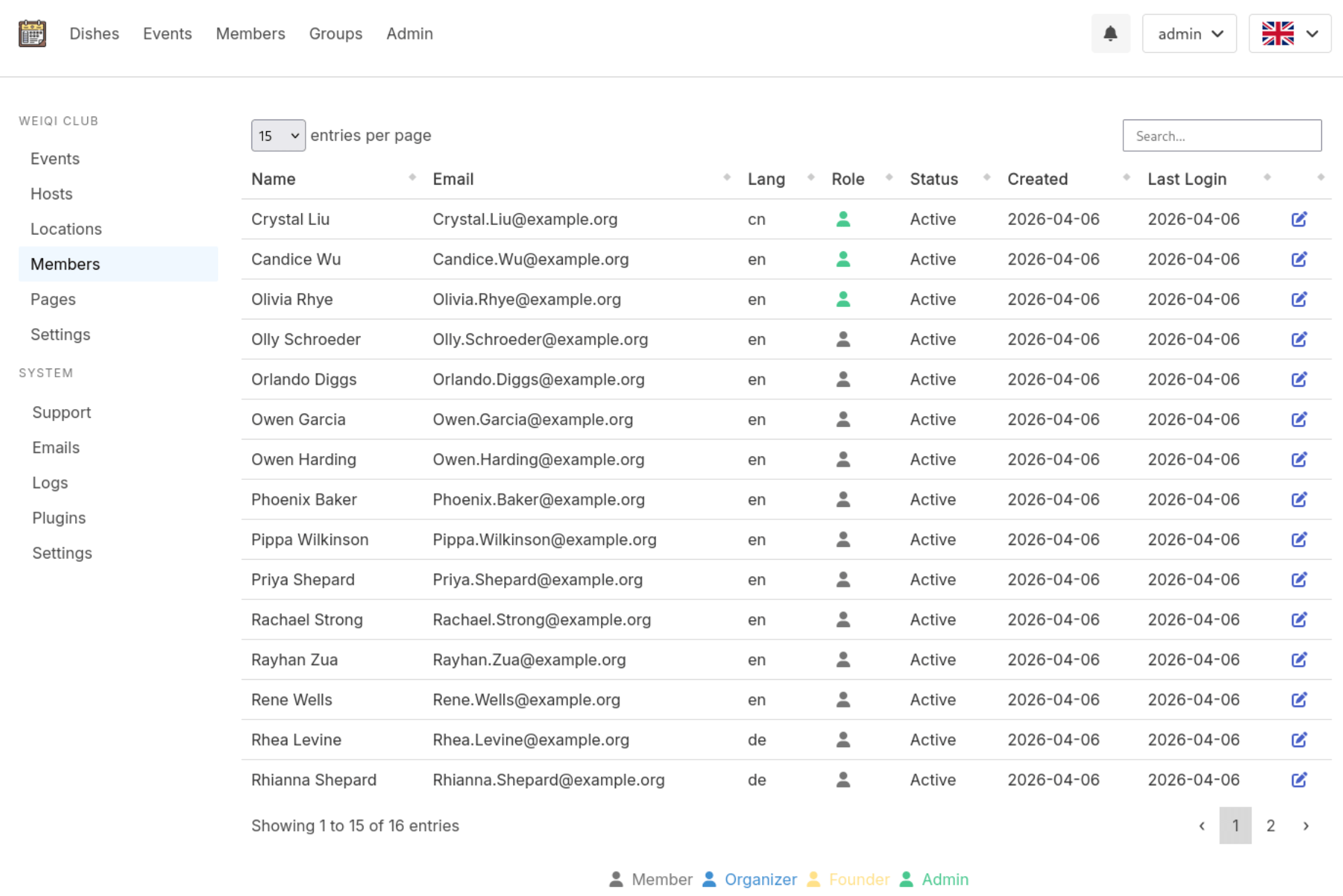Click the notification bell icon
Screen dimensions: 1343x896
tap(1110, 33)
